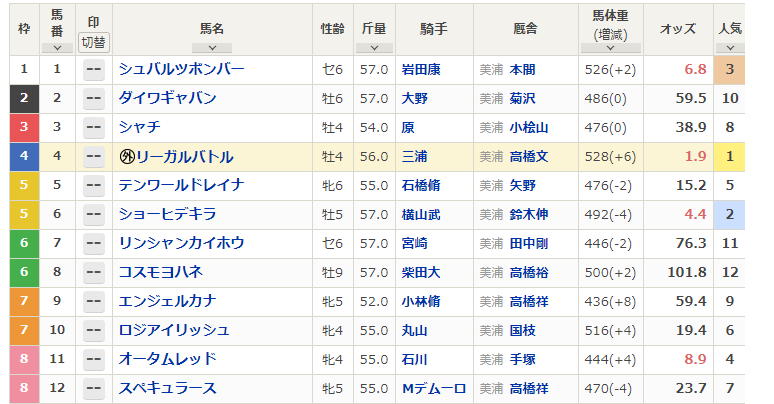Open mark selector for リーガルバトル
Screen dimensions: 774x404
pos(93,157)
